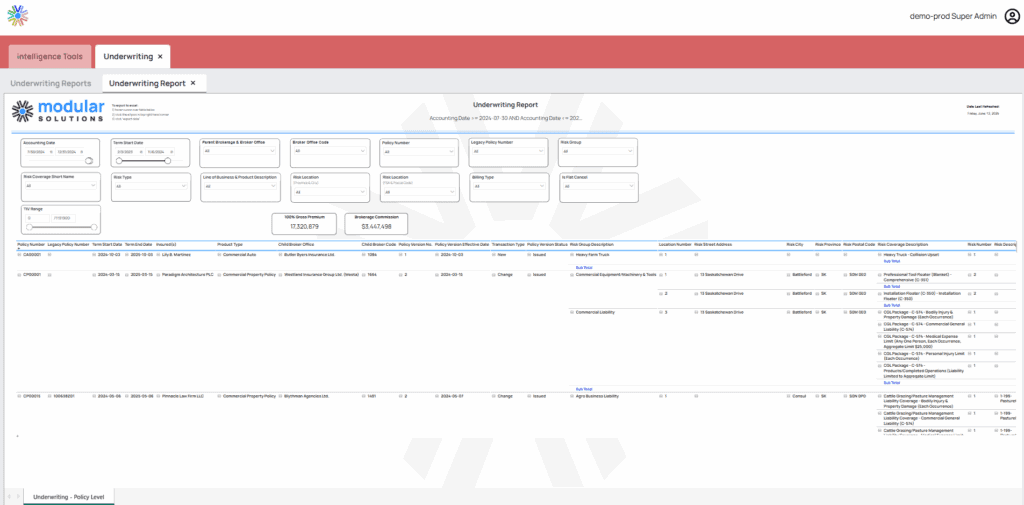1024x505 pixels.
Task: Open Risk Location (Province & City) dropdown
Action: (x=330, y=192)
